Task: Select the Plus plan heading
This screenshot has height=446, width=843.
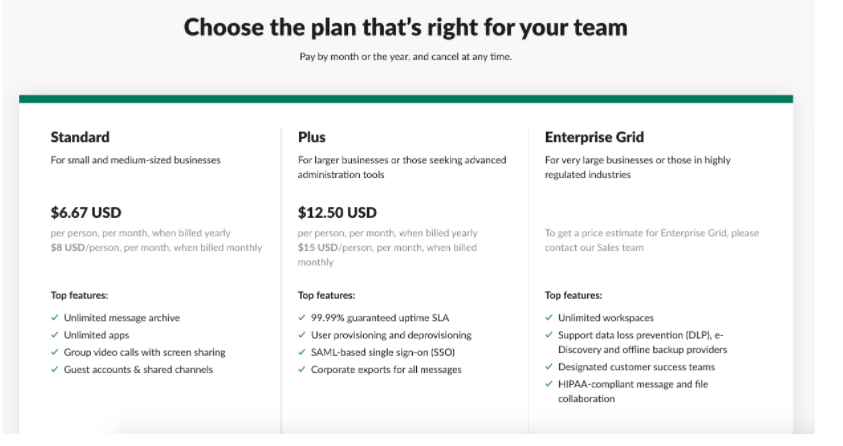Action: tap(311, 137)
